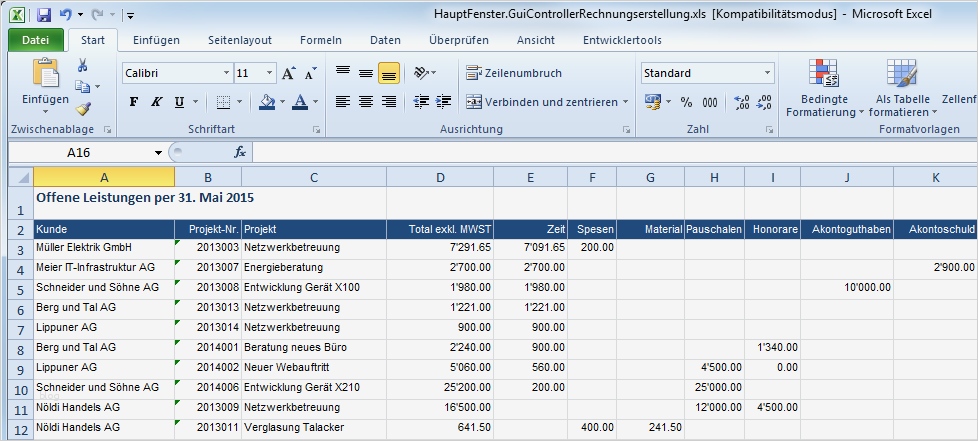
Task: Open the font color palette arrow
Action: pos(316,102)
